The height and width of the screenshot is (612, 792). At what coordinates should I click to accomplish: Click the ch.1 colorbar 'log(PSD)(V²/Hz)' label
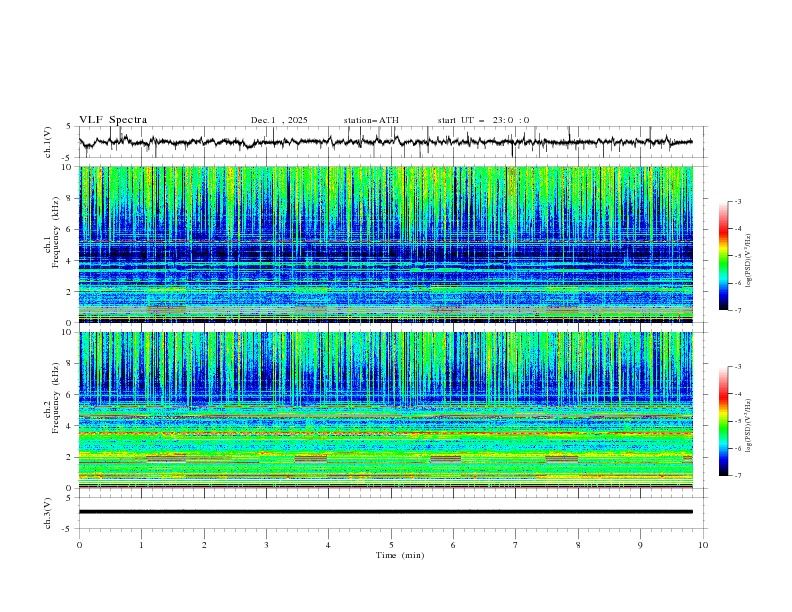pyautogui.click(x=748, y=261)
